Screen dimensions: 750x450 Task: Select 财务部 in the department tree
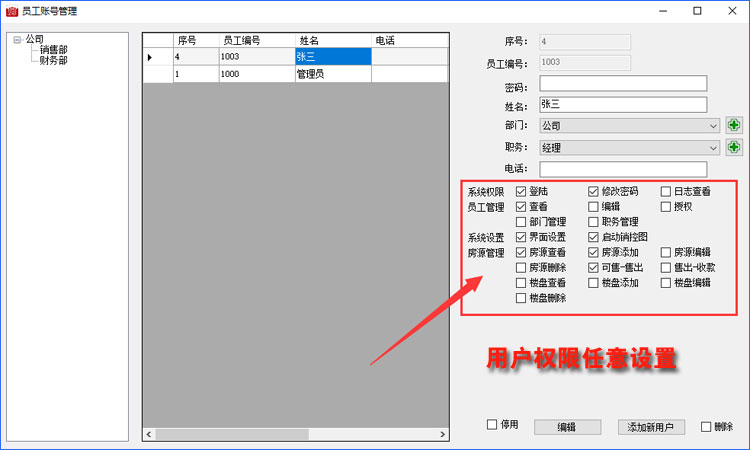click(x=54, y=60)
